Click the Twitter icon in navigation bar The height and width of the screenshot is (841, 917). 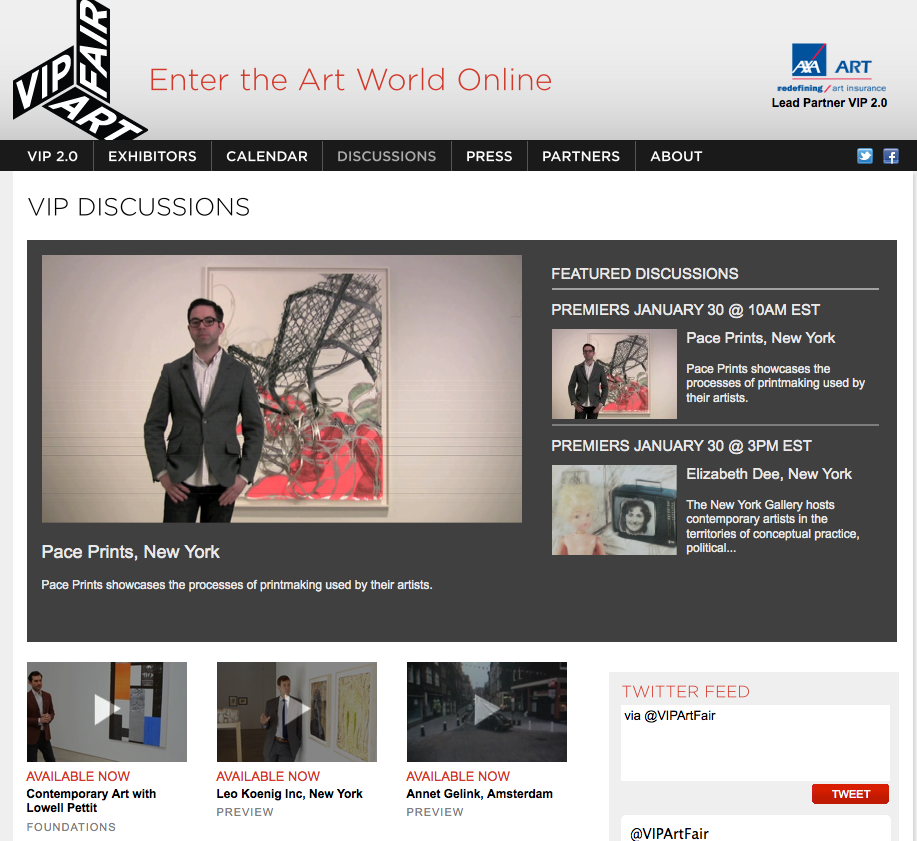pyautogui.click(x=865, y=156)
